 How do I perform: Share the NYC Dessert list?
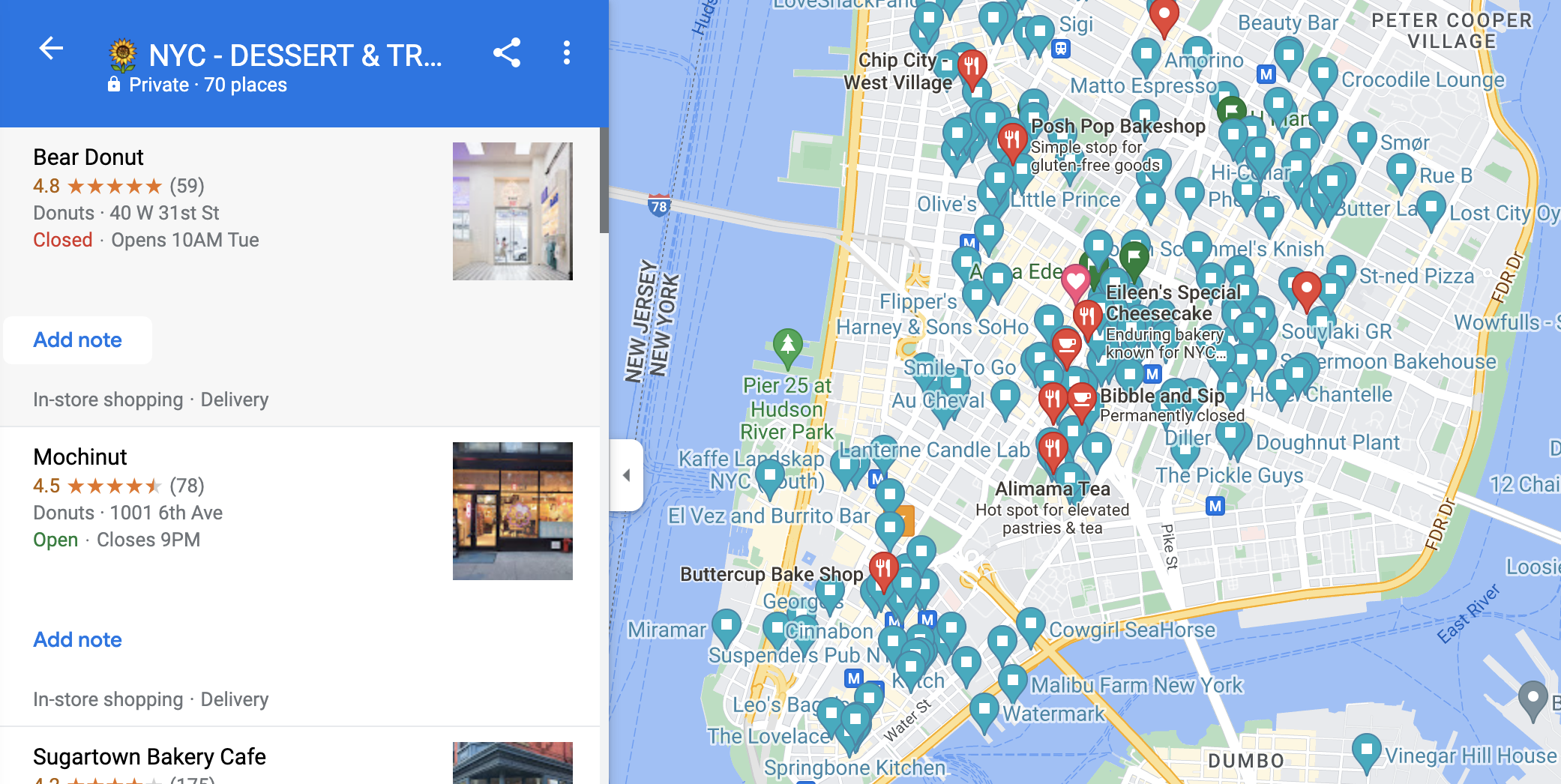coord(507,52)
